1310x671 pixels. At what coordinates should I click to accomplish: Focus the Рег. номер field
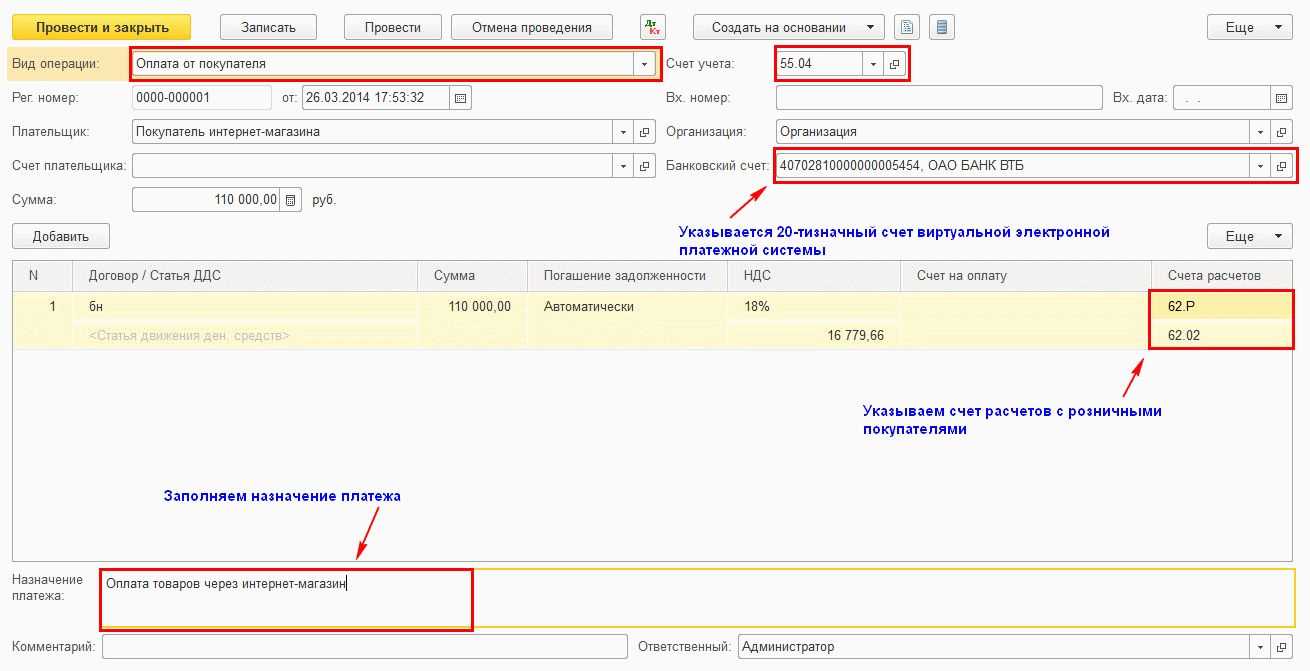(x=201, y=98)
